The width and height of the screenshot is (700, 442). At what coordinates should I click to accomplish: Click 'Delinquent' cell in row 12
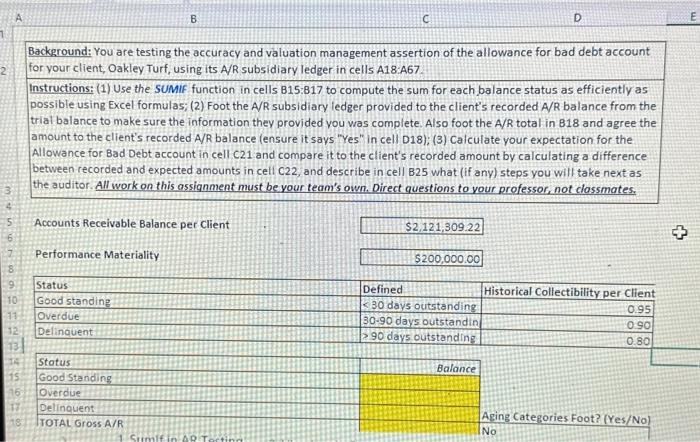coord(197,332)
